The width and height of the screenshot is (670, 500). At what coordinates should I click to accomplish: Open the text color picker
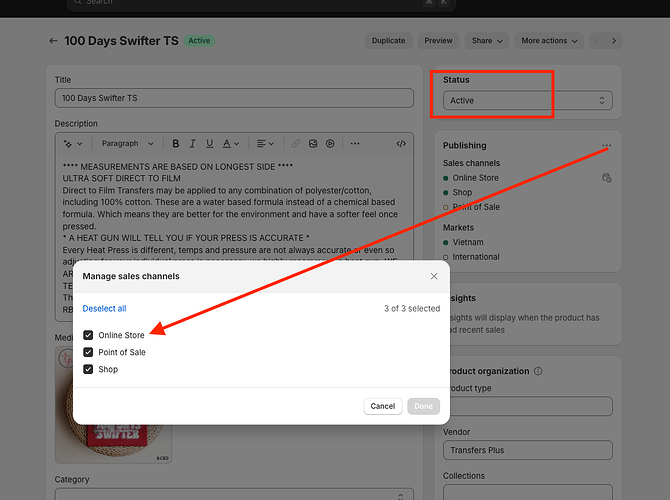click(x=231, y=144)
